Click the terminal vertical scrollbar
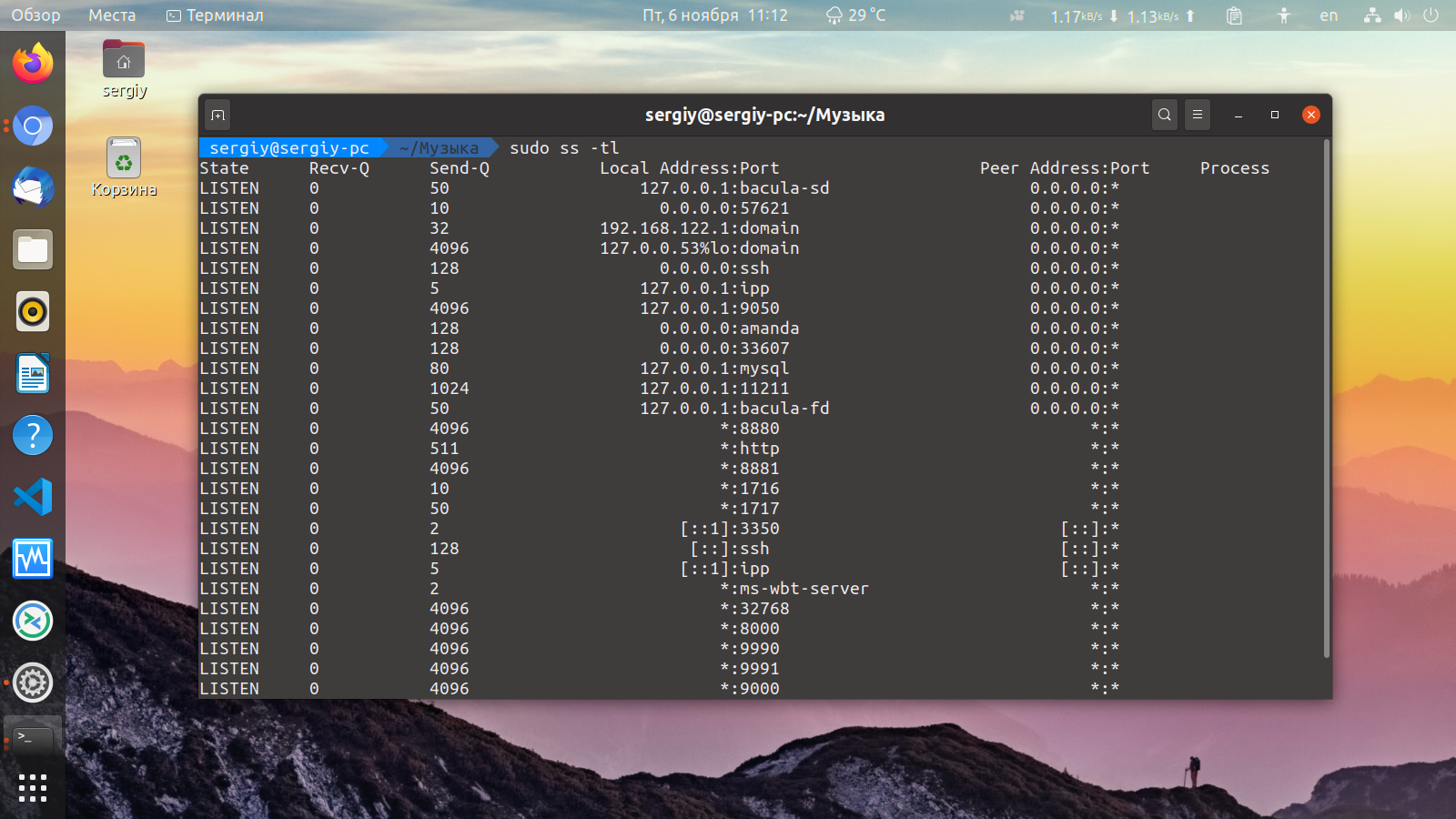Image resolution: width=1456 pixels, height=819 pixels. click(1327, 399)
